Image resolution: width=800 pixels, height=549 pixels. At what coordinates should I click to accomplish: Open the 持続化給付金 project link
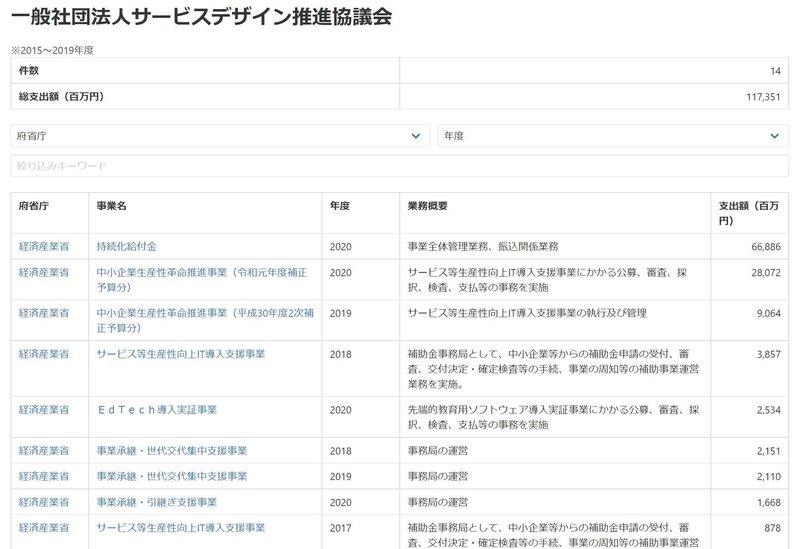click(127, 246)
